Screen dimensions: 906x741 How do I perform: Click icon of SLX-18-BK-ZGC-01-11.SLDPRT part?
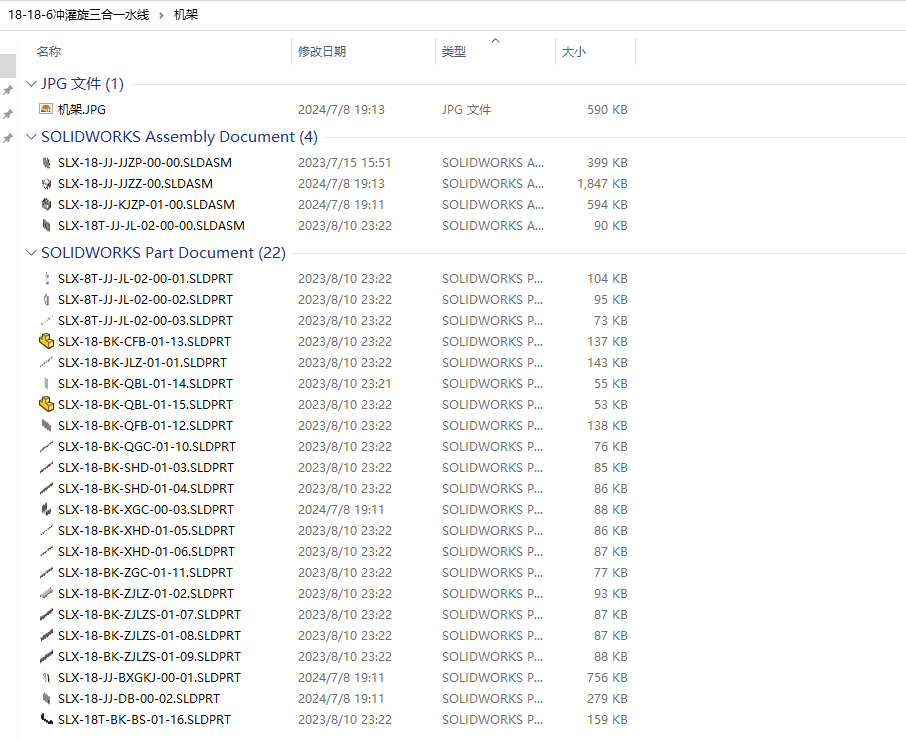coord(46,572)
